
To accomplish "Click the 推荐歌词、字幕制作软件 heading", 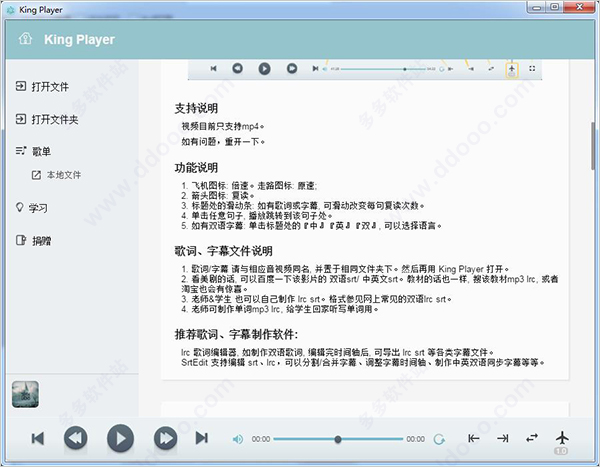I will 236,334.
